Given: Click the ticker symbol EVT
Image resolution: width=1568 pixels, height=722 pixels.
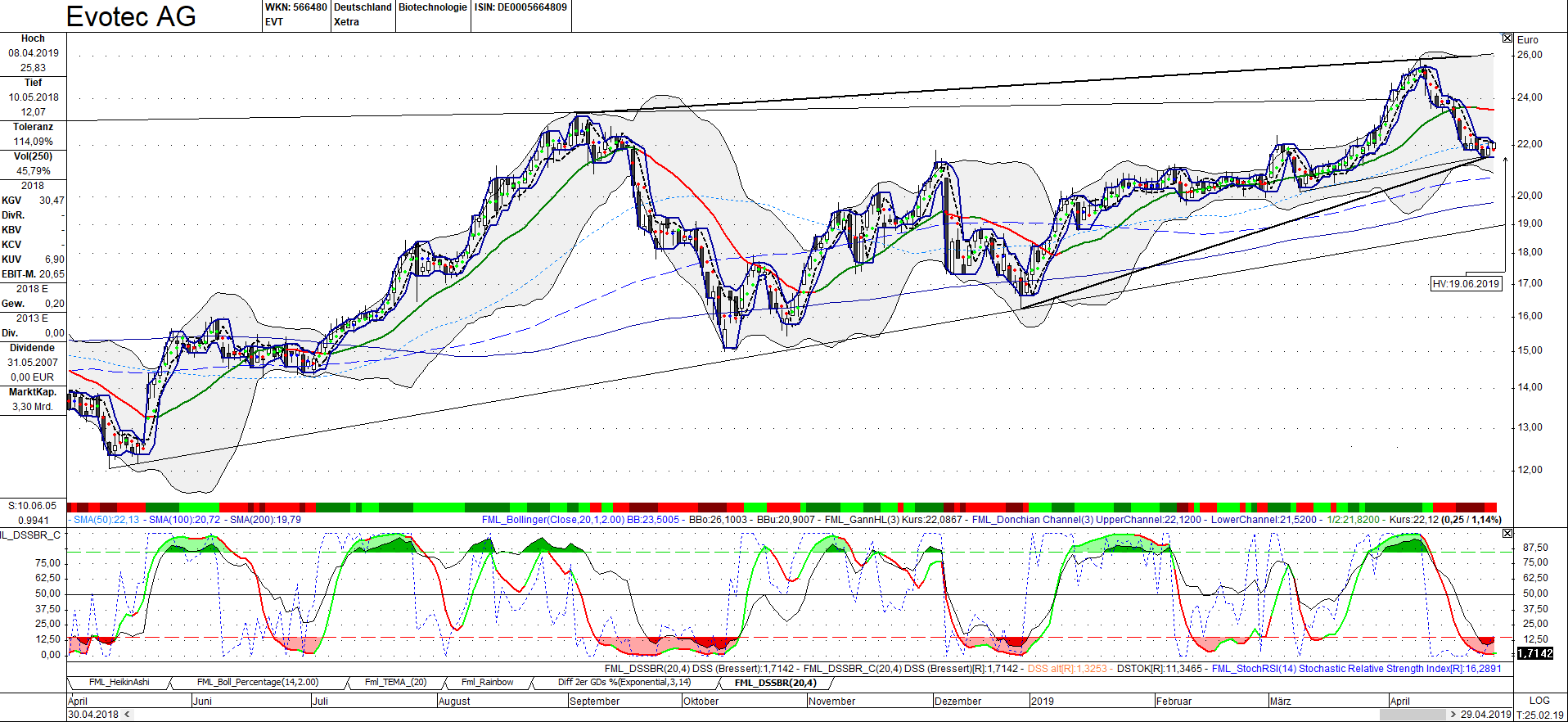Looking at the screenshot, I should pos(274,22).
